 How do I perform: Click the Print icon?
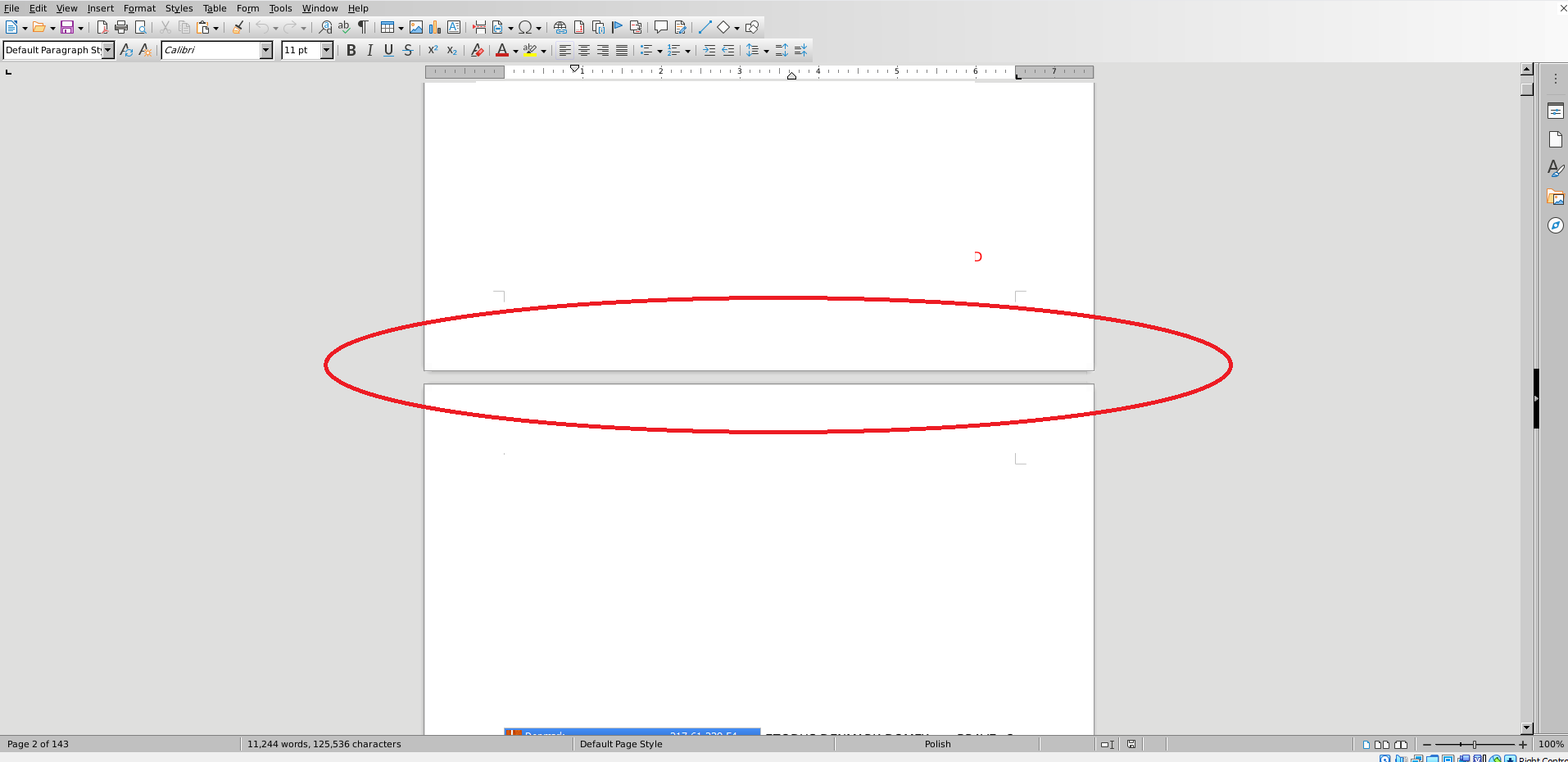(121, 27)
